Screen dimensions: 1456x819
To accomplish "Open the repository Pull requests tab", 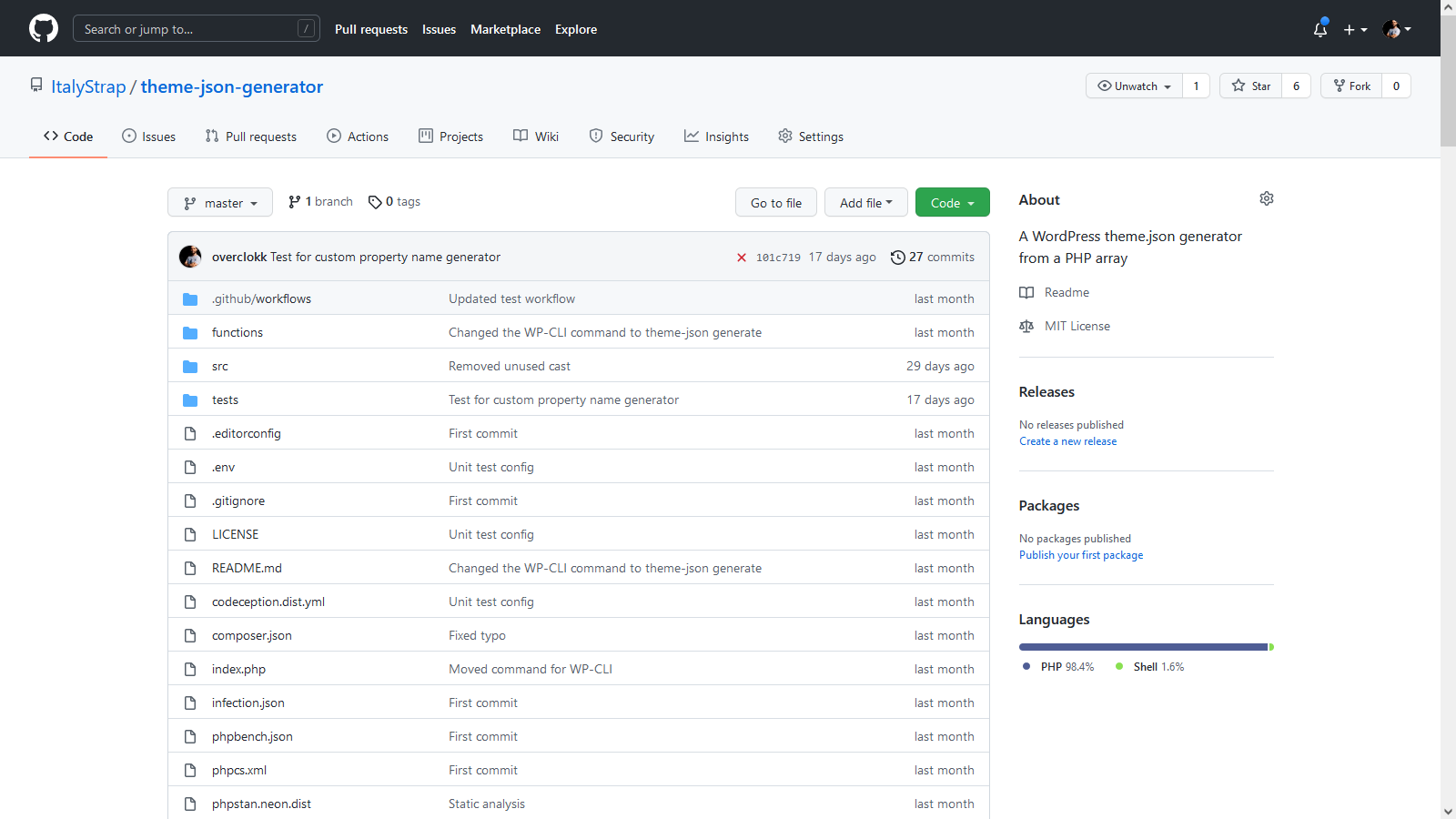I will point(250,136).
